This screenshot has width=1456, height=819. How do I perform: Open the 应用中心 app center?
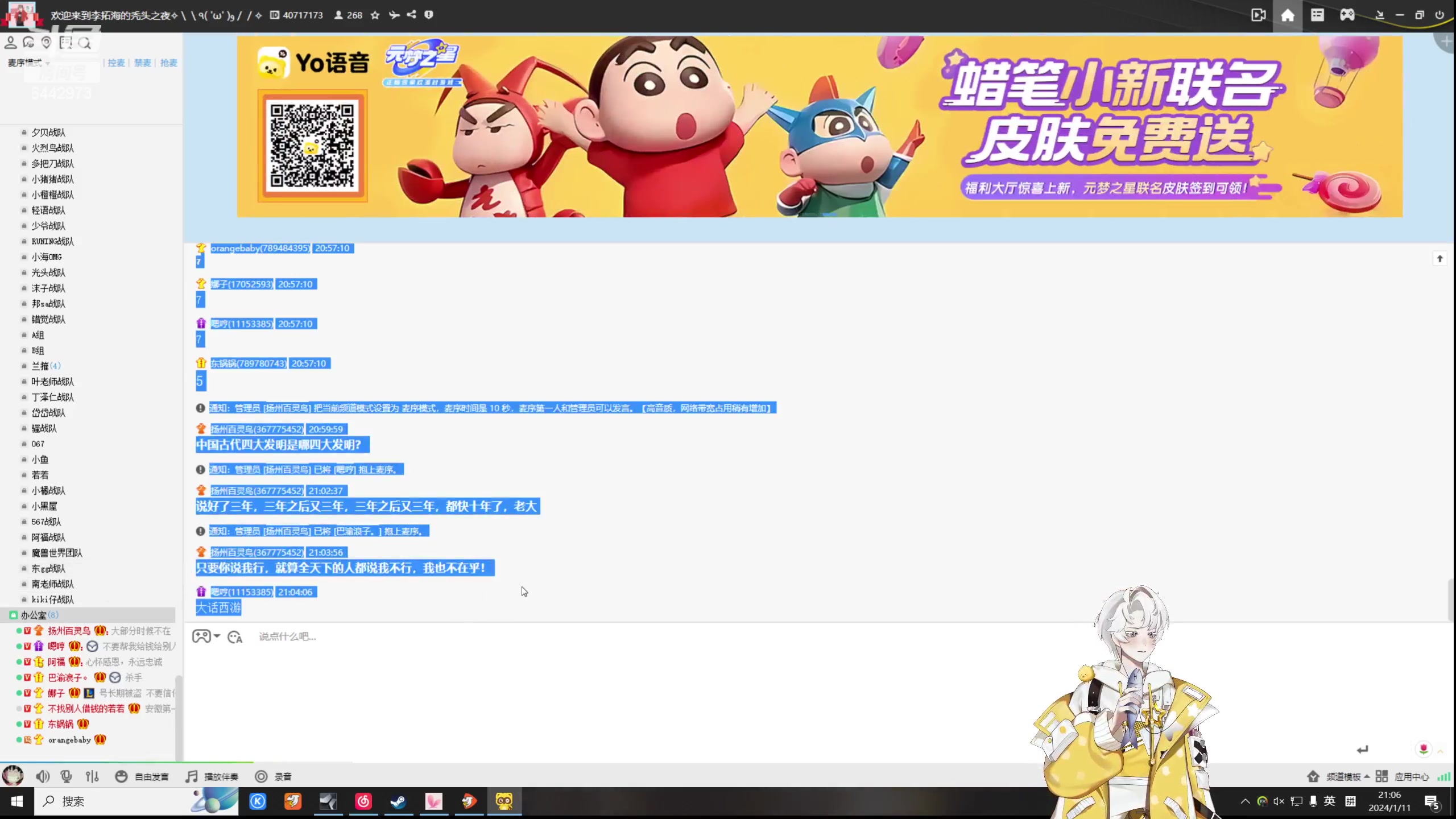click(x=1402, y=776)
